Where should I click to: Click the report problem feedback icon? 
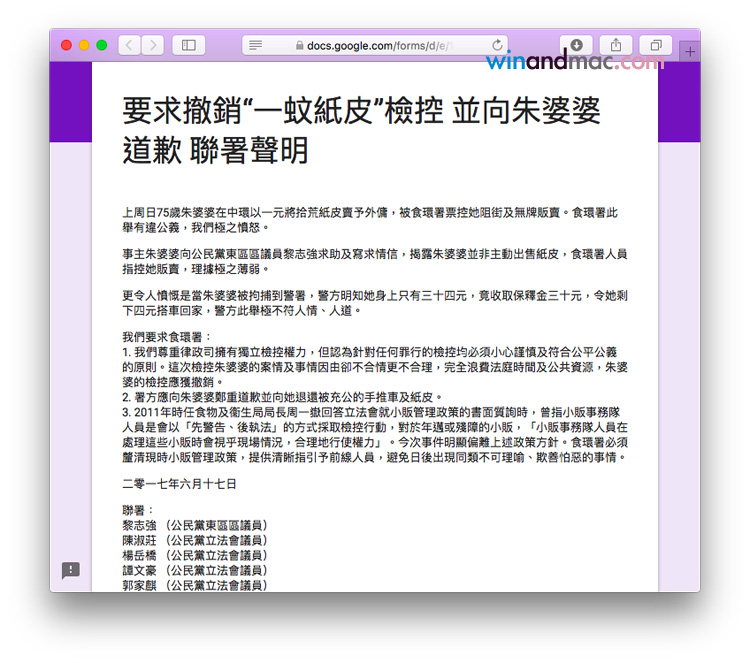pyautogui.click(x=71, y=570)
